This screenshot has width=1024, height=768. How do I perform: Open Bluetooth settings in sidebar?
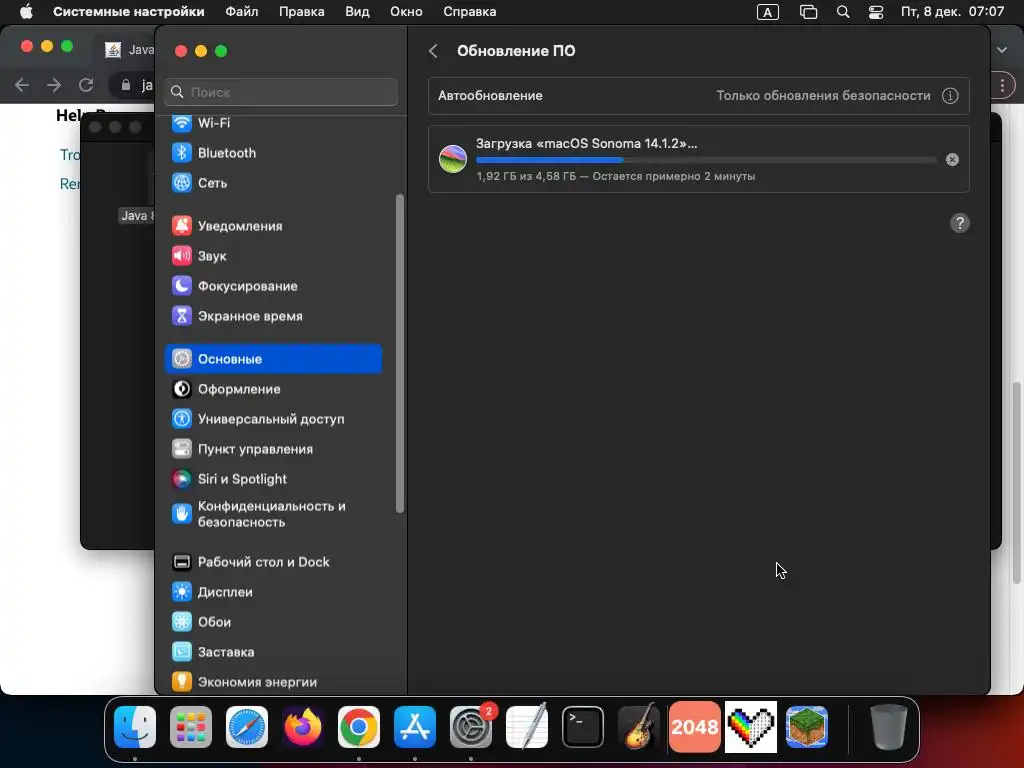[273, 153]
